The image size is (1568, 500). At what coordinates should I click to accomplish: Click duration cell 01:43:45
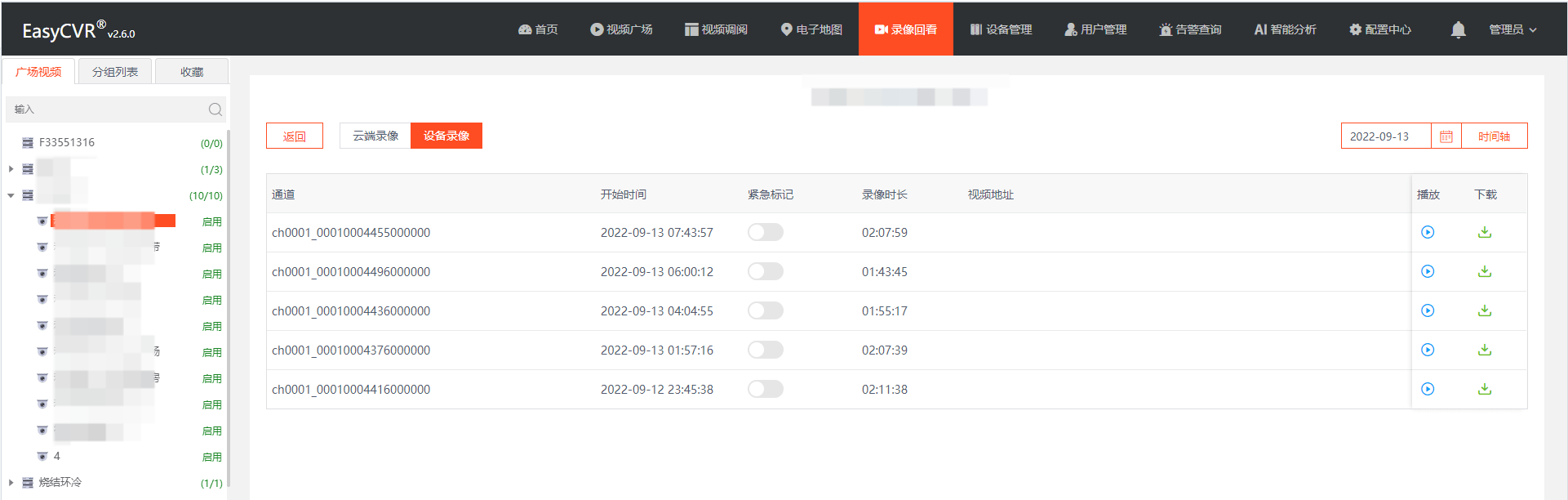coord(885,271)
